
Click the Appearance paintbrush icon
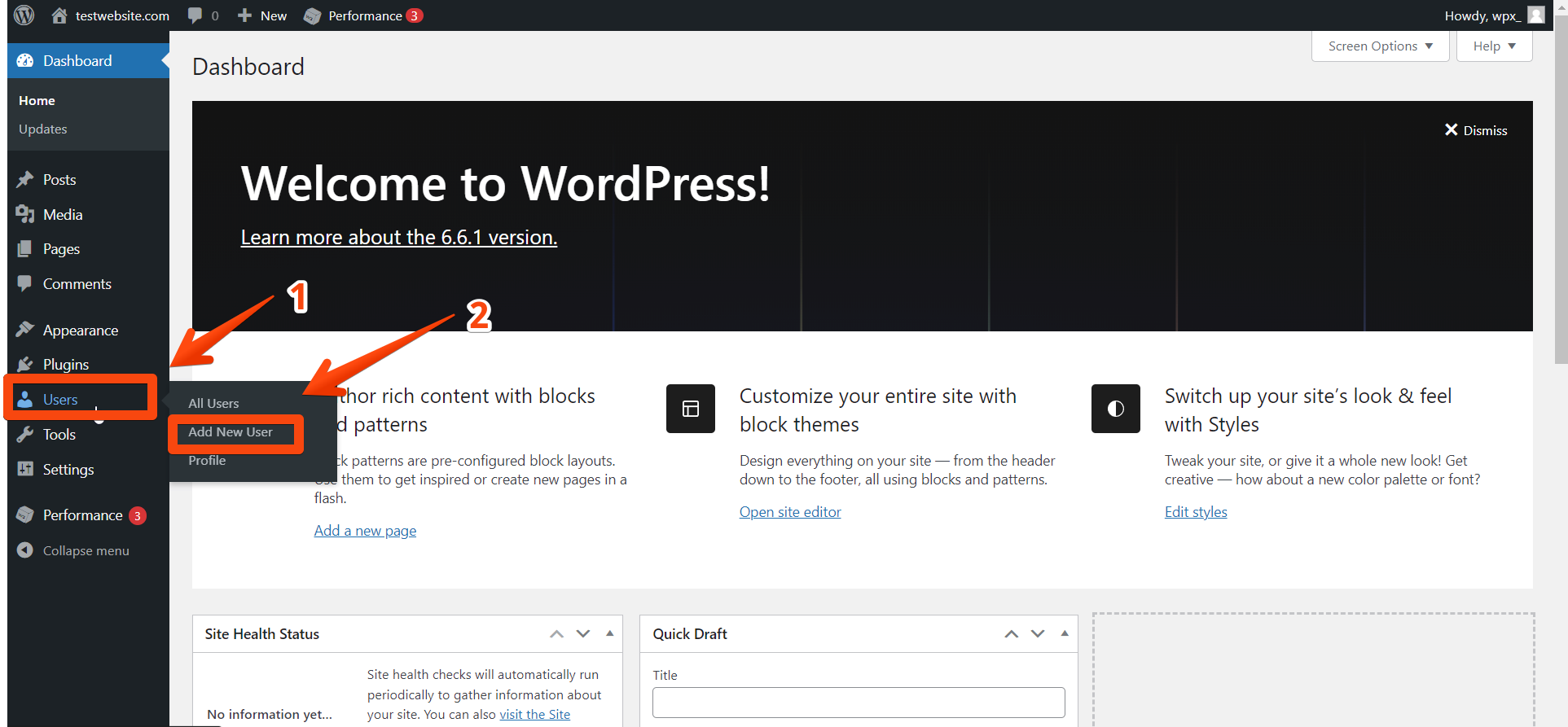pos(25,330)
